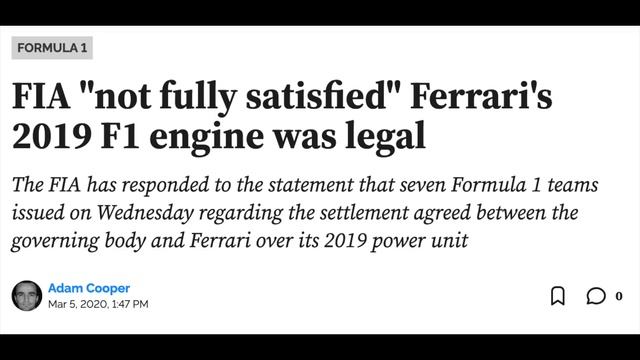Click the word 'engine' in the headline
Screen dimensions: 640x360
click(207, 138)
